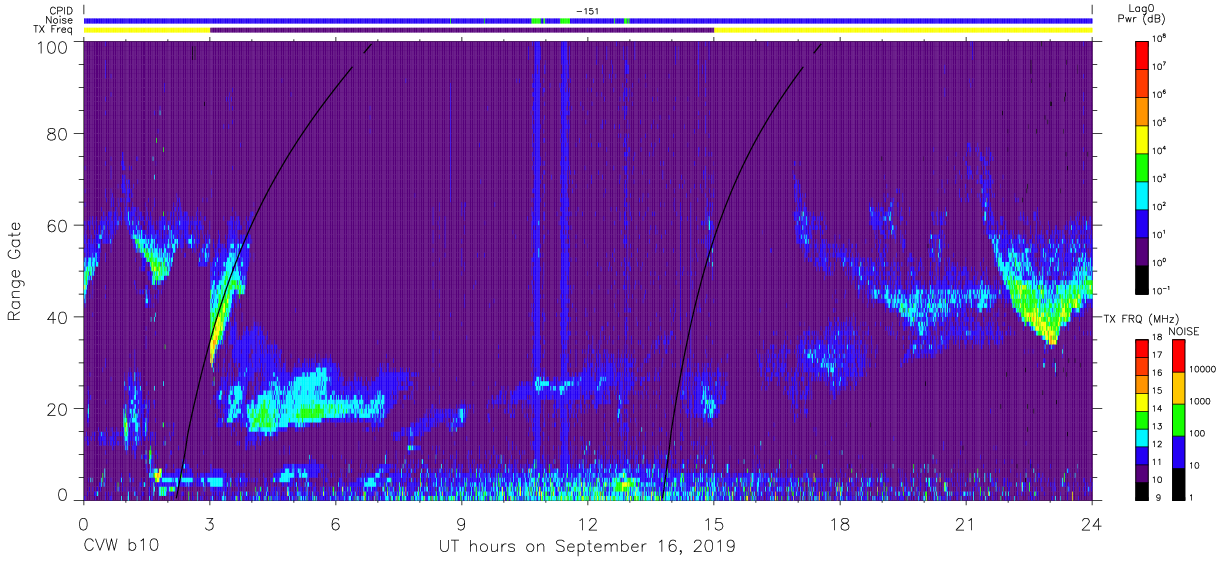
Task: Click the right yellow segment of TX Freq bar
Action: click(x=903, y=30)
